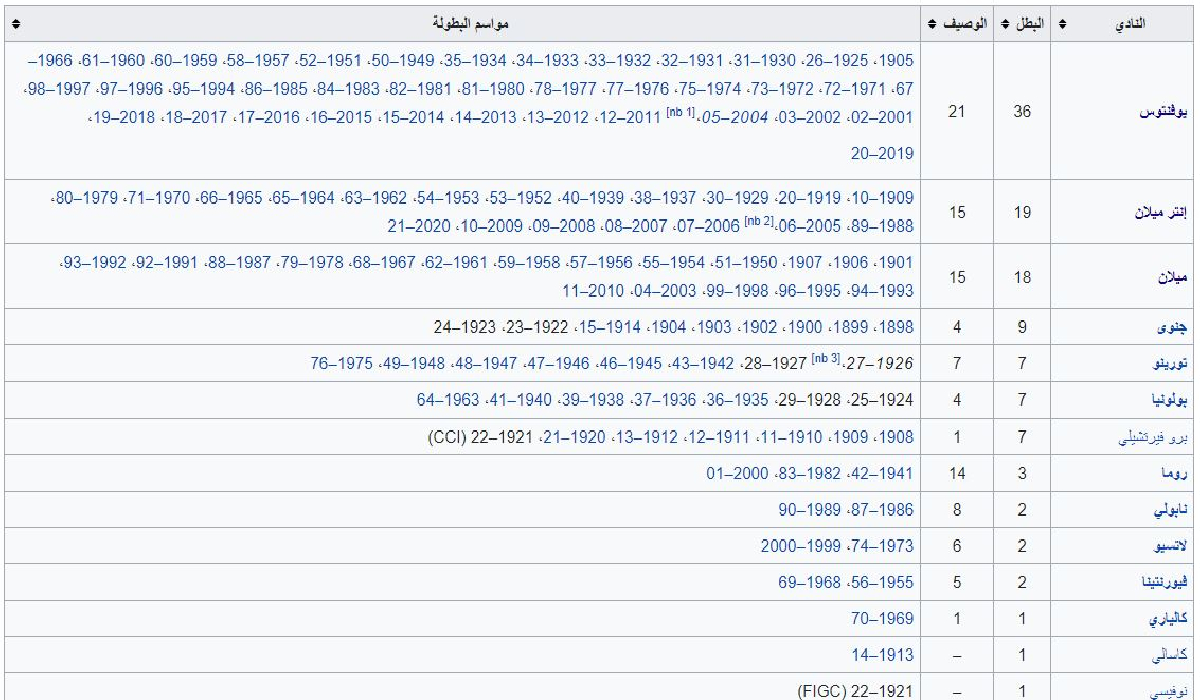The image size is (1200, 700).
Task: Open the 83–1982 season link
Action: point(810,473)
